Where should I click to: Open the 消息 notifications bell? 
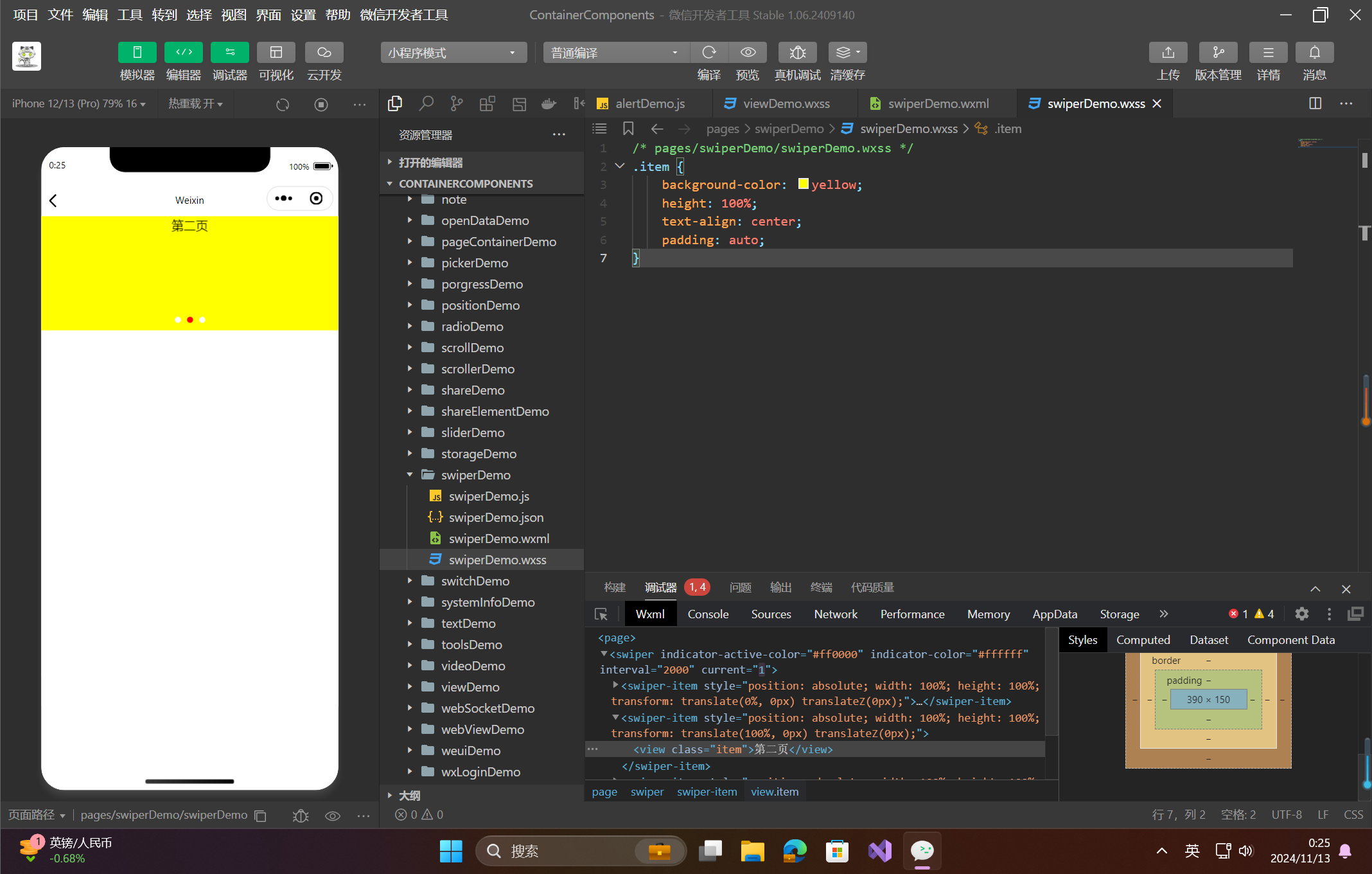click(1314, 52)
